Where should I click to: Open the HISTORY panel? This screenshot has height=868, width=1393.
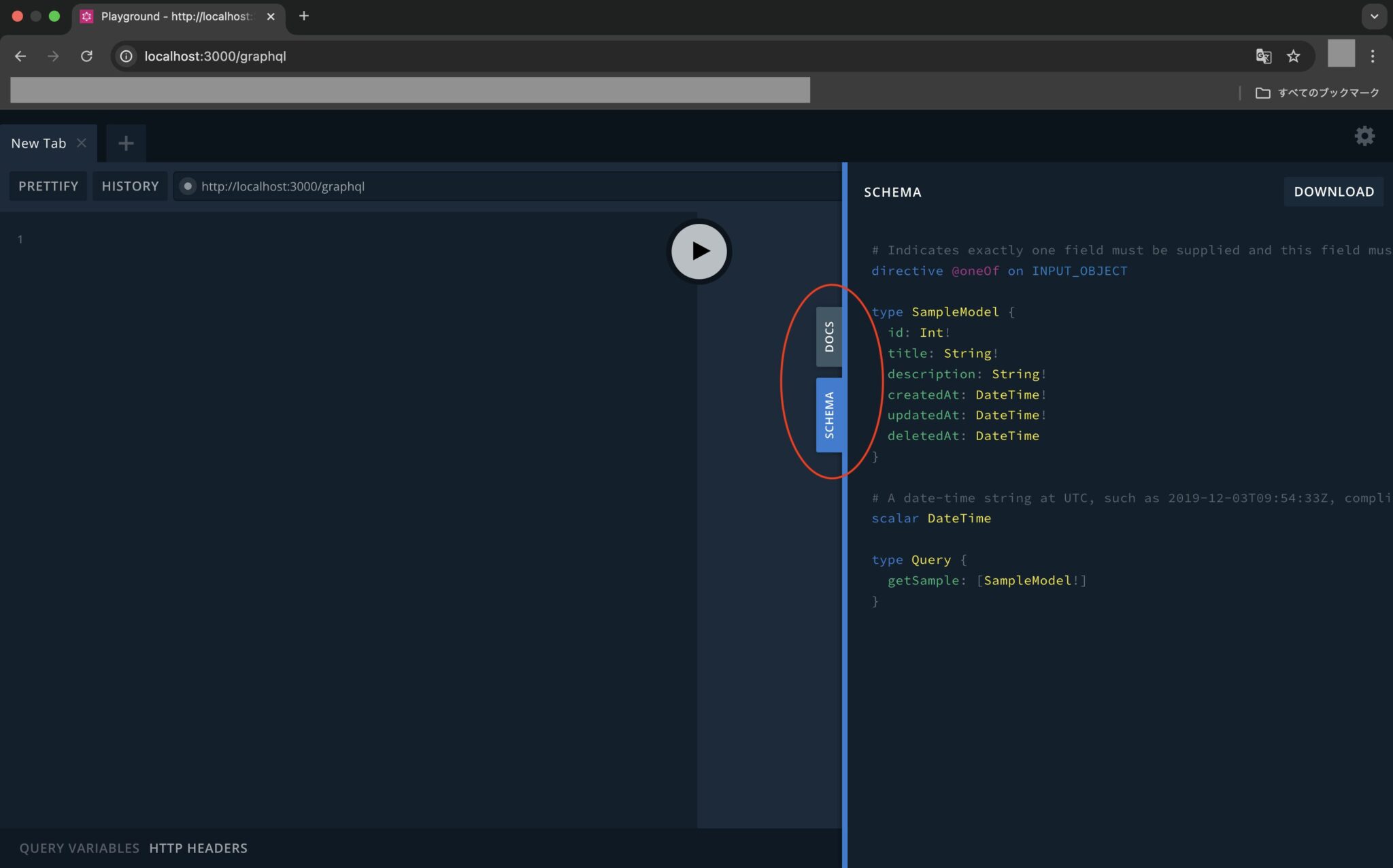click(x=129, y=186)
